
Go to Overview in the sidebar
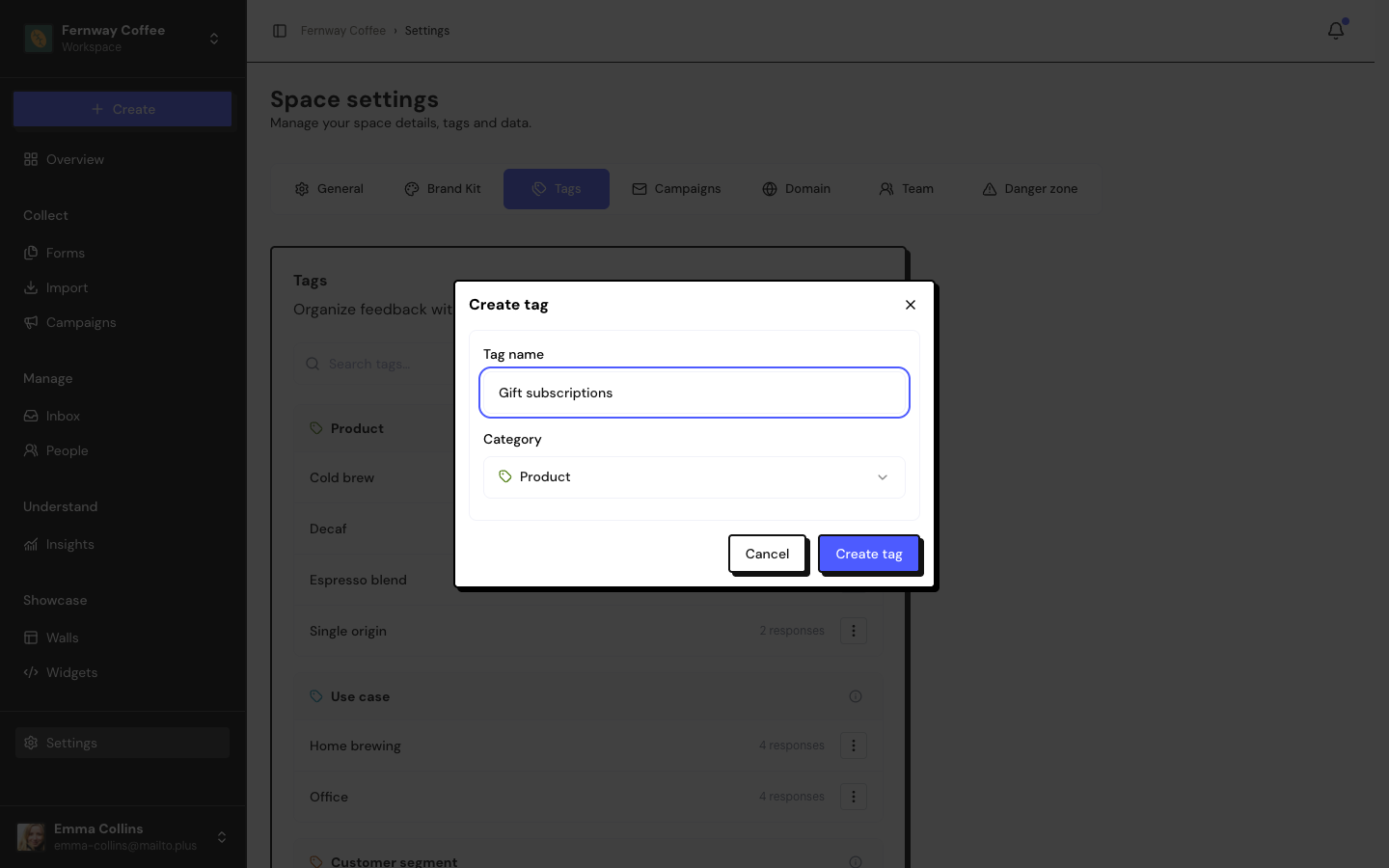click(123, 159)
